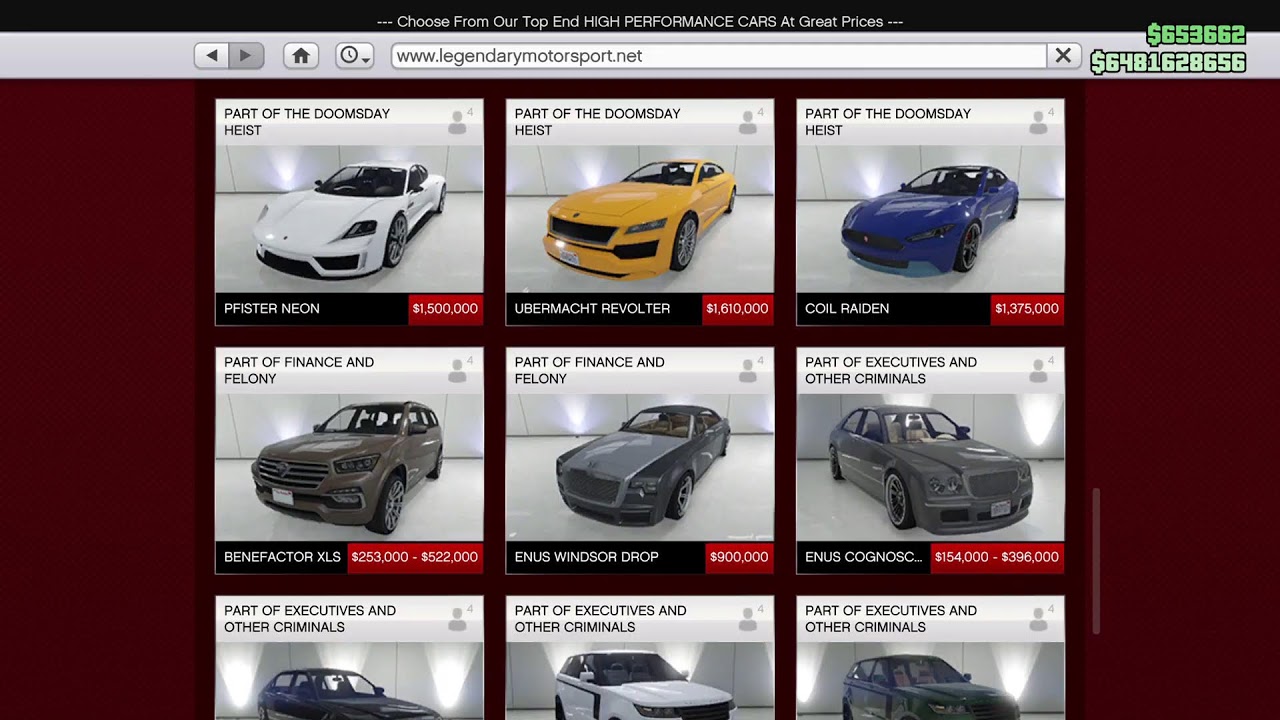Click the page vertical scrollbar thumb
This screenshot has height=720, width=1280.
tap(1096, 561)
